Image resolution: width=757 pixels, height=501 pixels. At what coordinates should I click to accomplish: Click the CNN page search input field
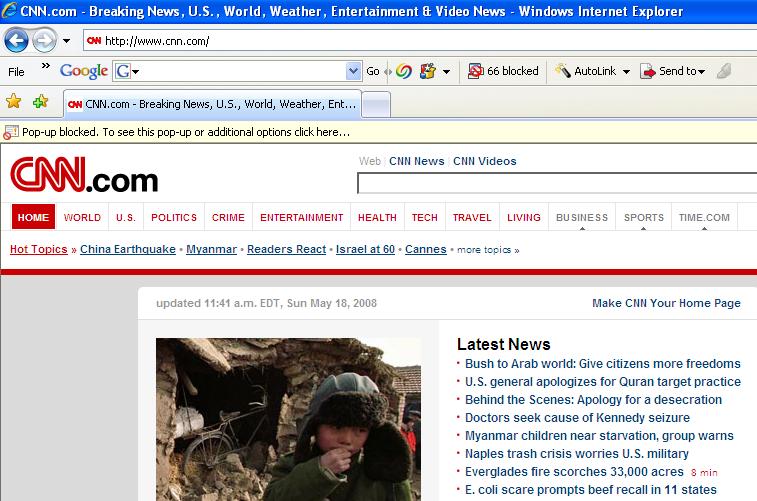point(556,184)
